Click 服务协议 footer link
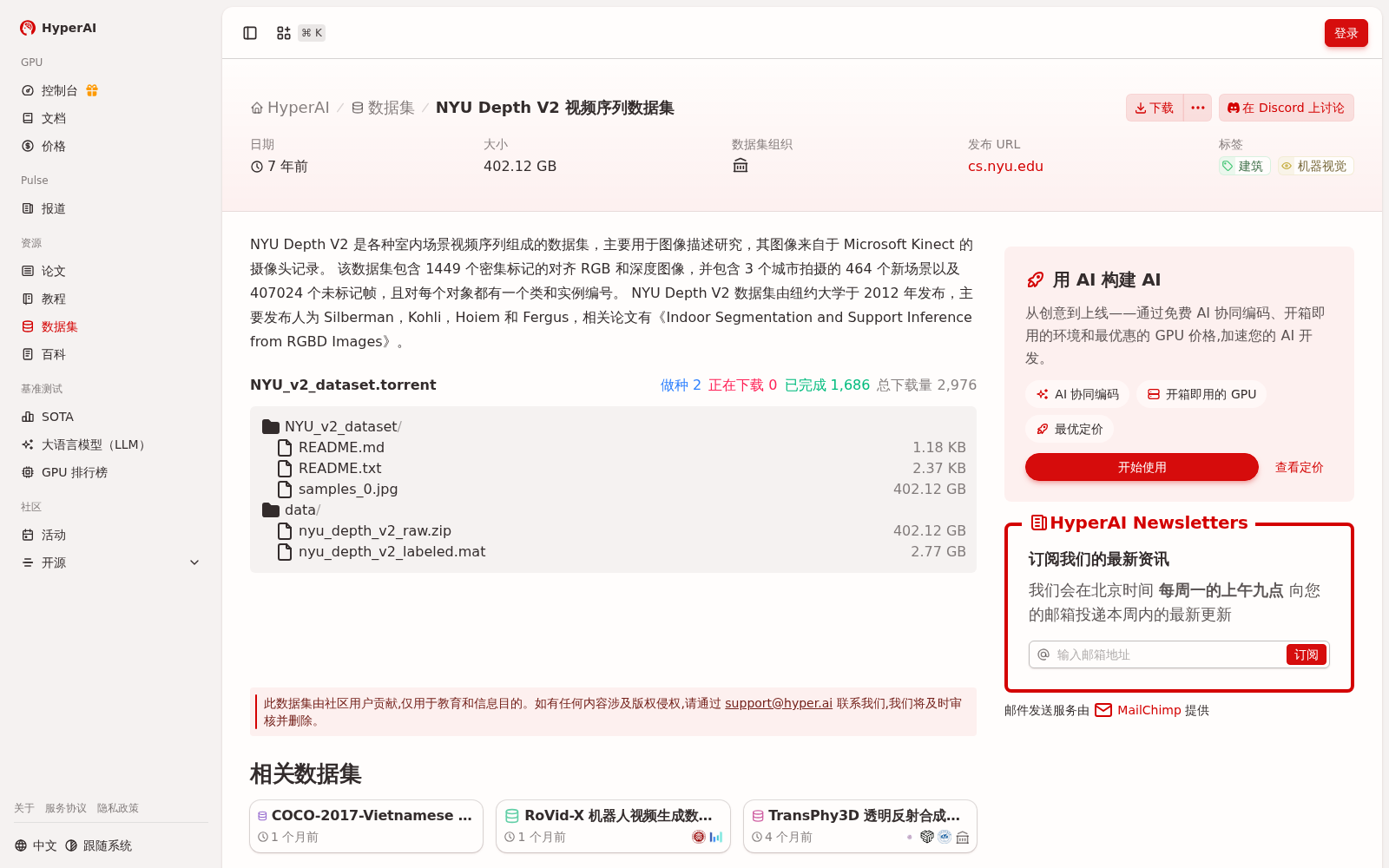The height and width of the screenshot is (868, 1389). (x=66, y=808)
